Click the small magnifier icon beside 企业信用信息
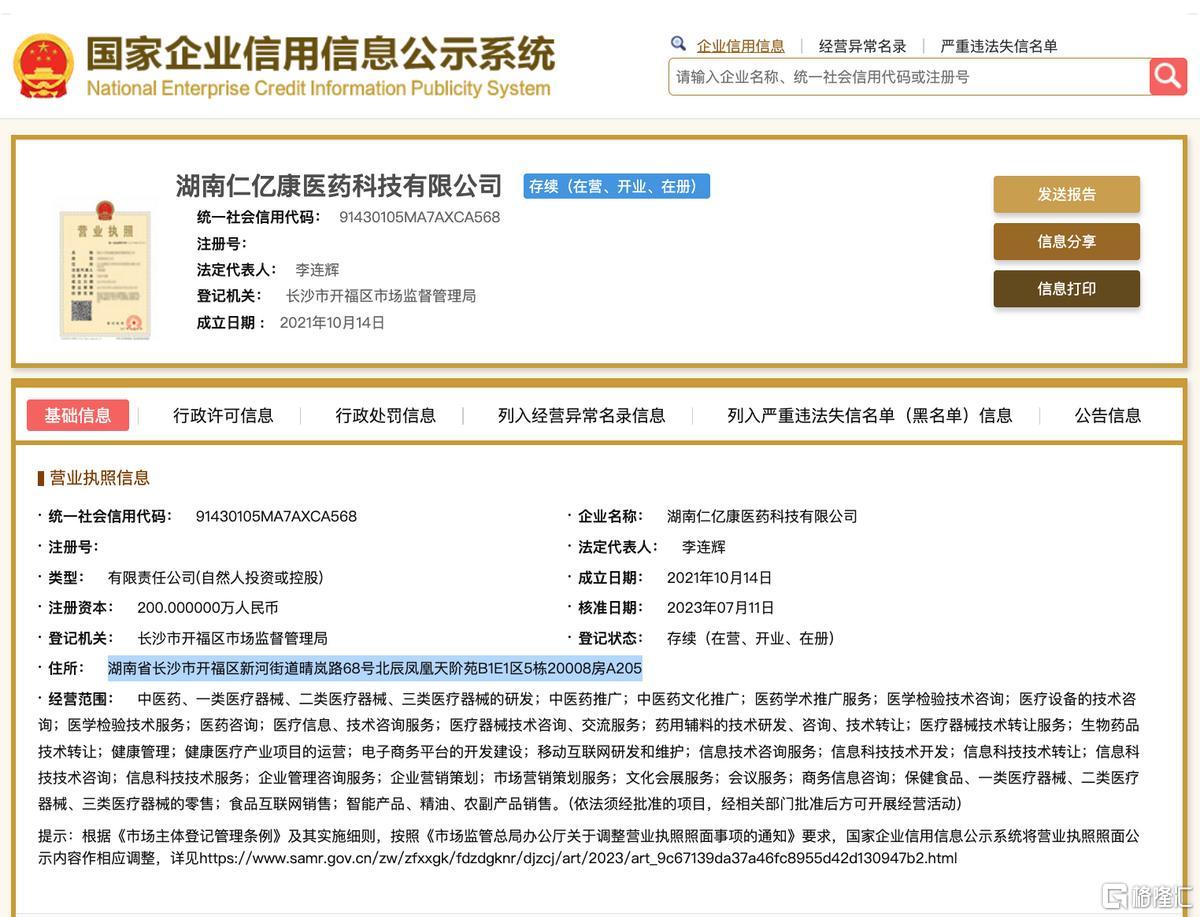Viewport: 1200px width, 917px height. (679, 44)
